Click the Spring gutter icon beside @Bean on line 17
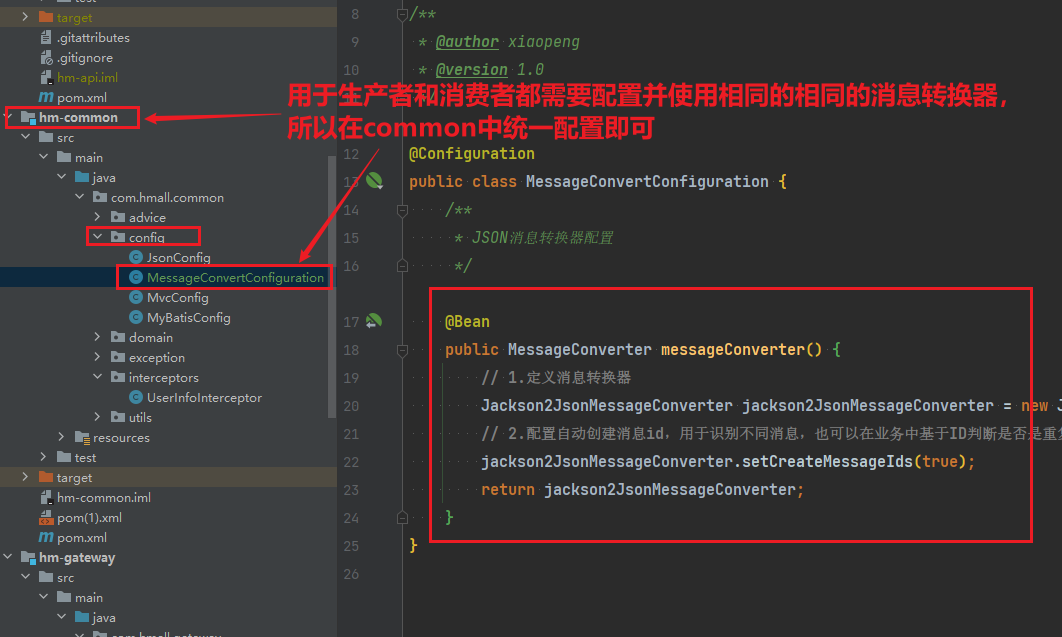Screen dimensions: 1062x637 click(373, 321)
